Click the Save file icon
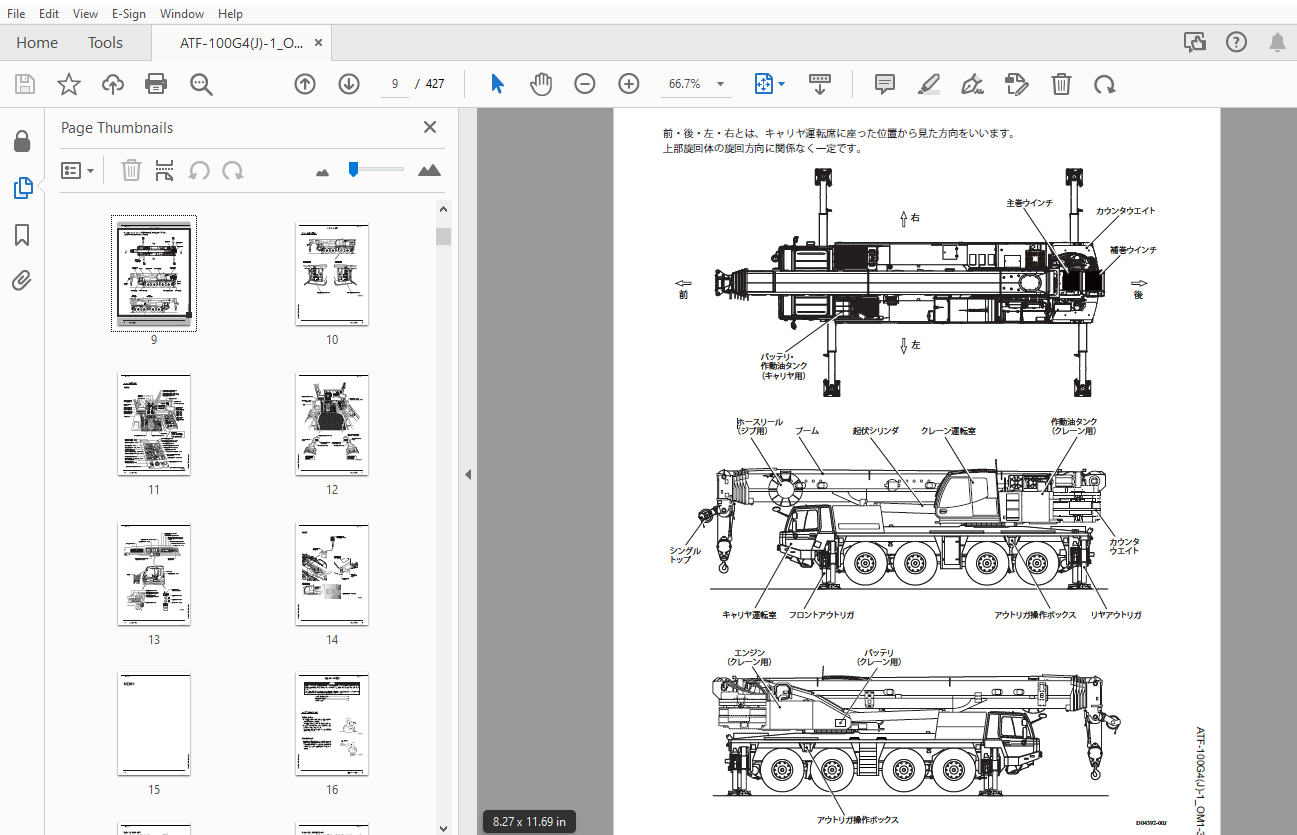The width and height of the screenshot is (1297, 835). [x=25, y=84]
